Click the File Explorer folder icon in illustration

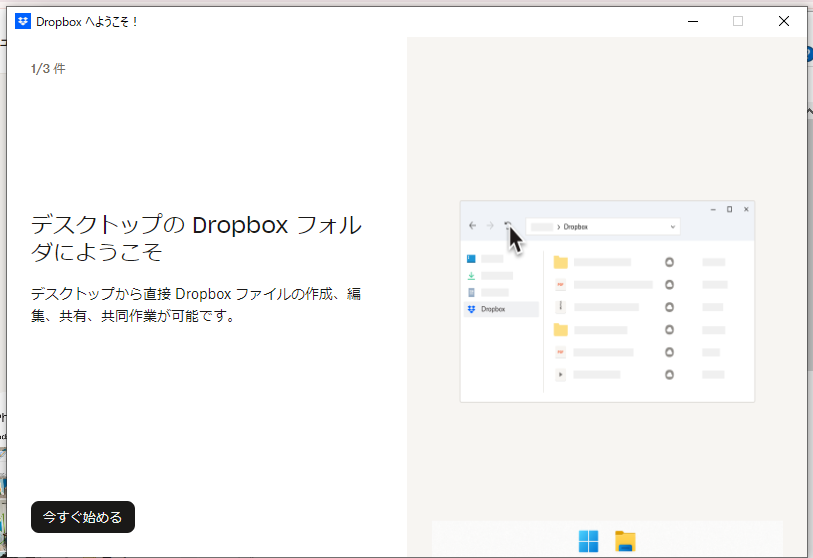625,541
